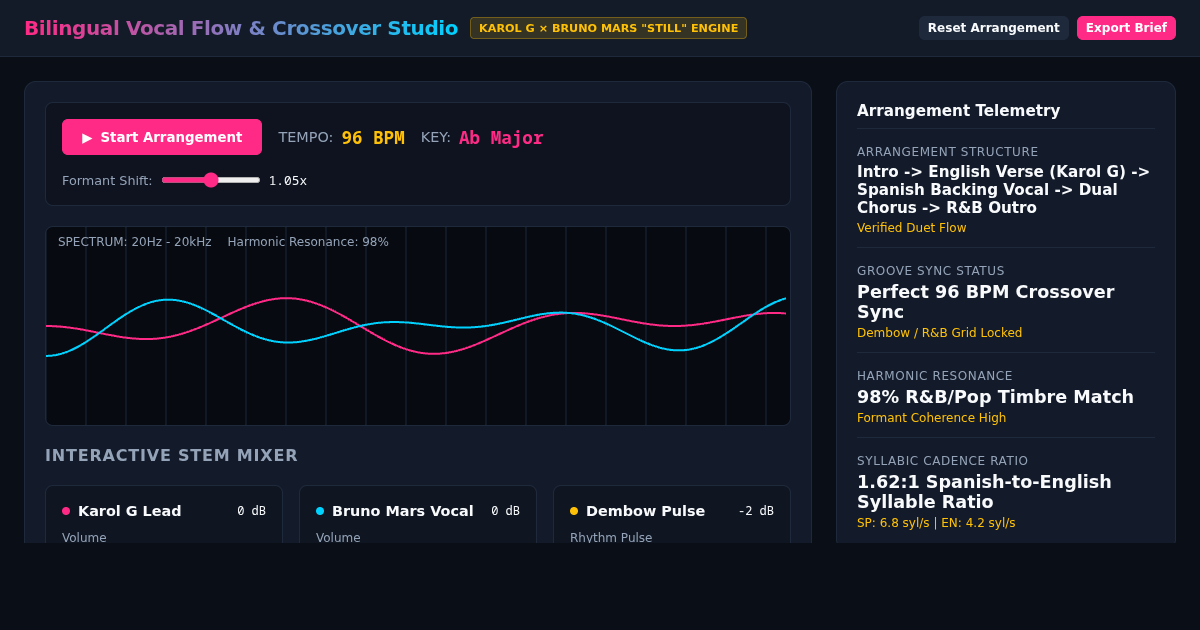Click the Volume label under Karol G Lead
The height and width of the screenshot is (630, 1200).
click(x=84, y=538)
